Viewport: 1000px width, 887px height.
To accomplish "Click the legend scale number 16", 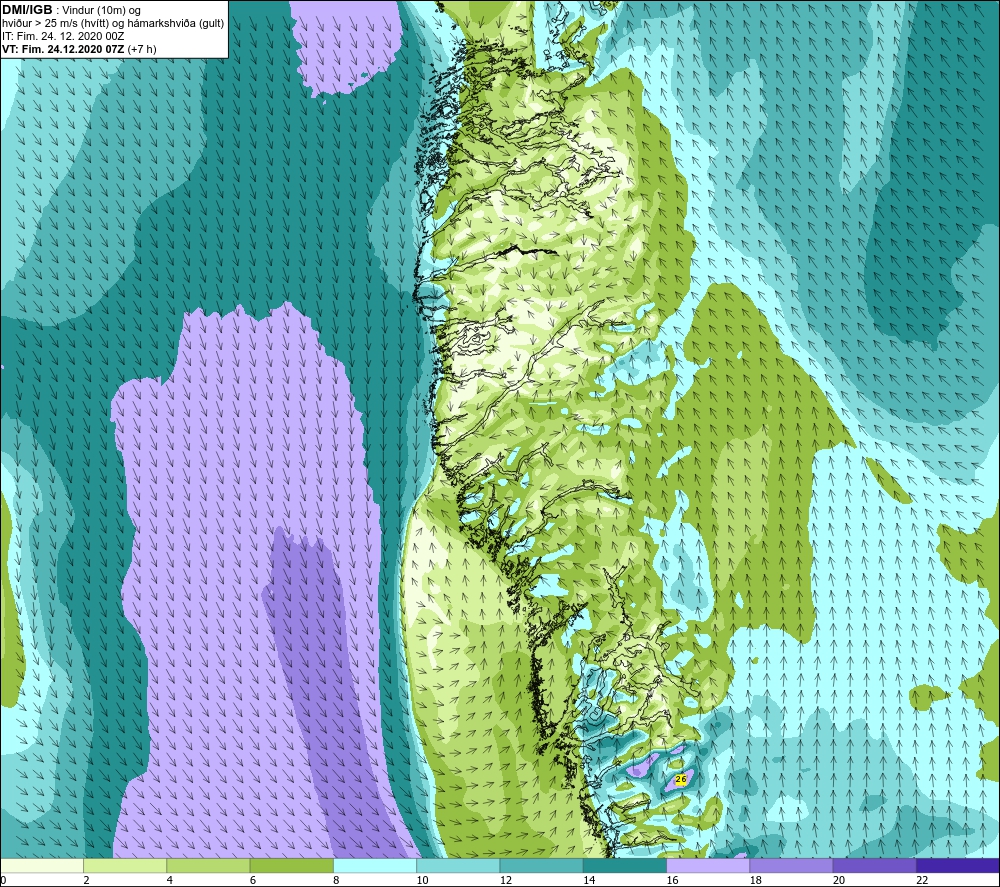I will (672, 880).
